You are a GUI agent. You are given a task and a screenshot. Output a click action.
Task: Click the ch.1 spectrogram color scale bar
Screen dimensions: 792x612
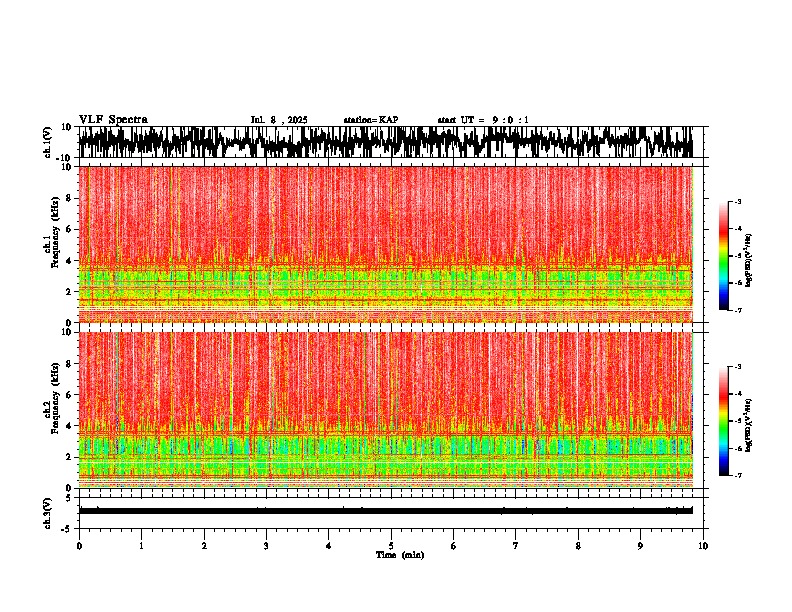723,256
